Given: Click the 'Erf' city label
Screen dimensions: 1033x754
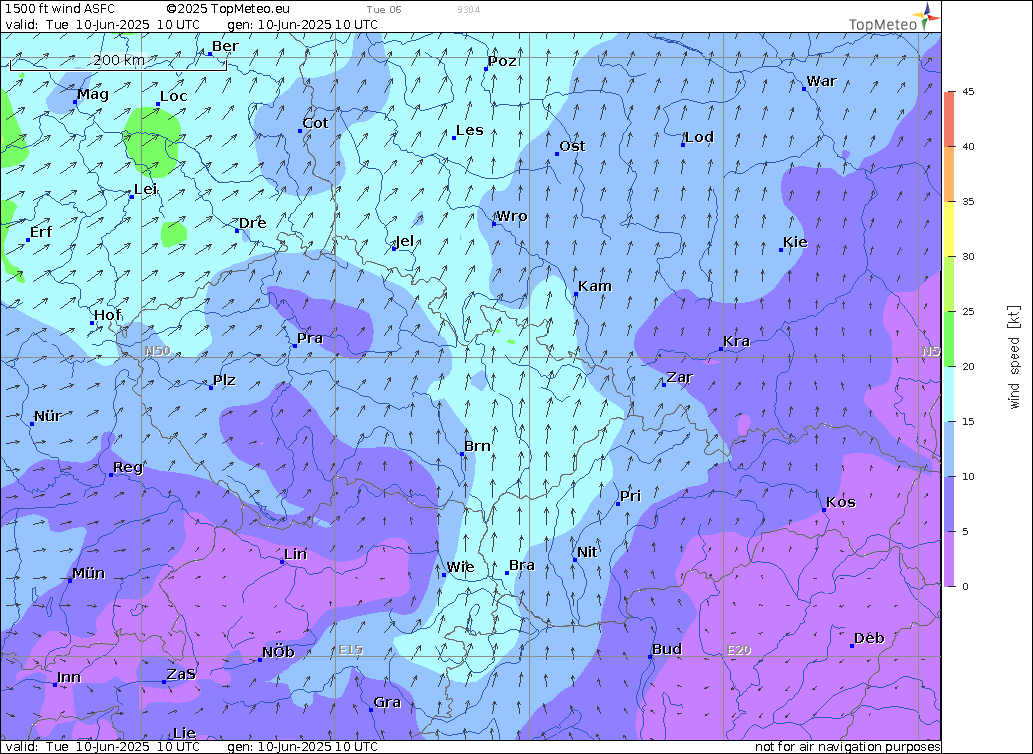Looking at the screenshot, I should coord(41,232).
